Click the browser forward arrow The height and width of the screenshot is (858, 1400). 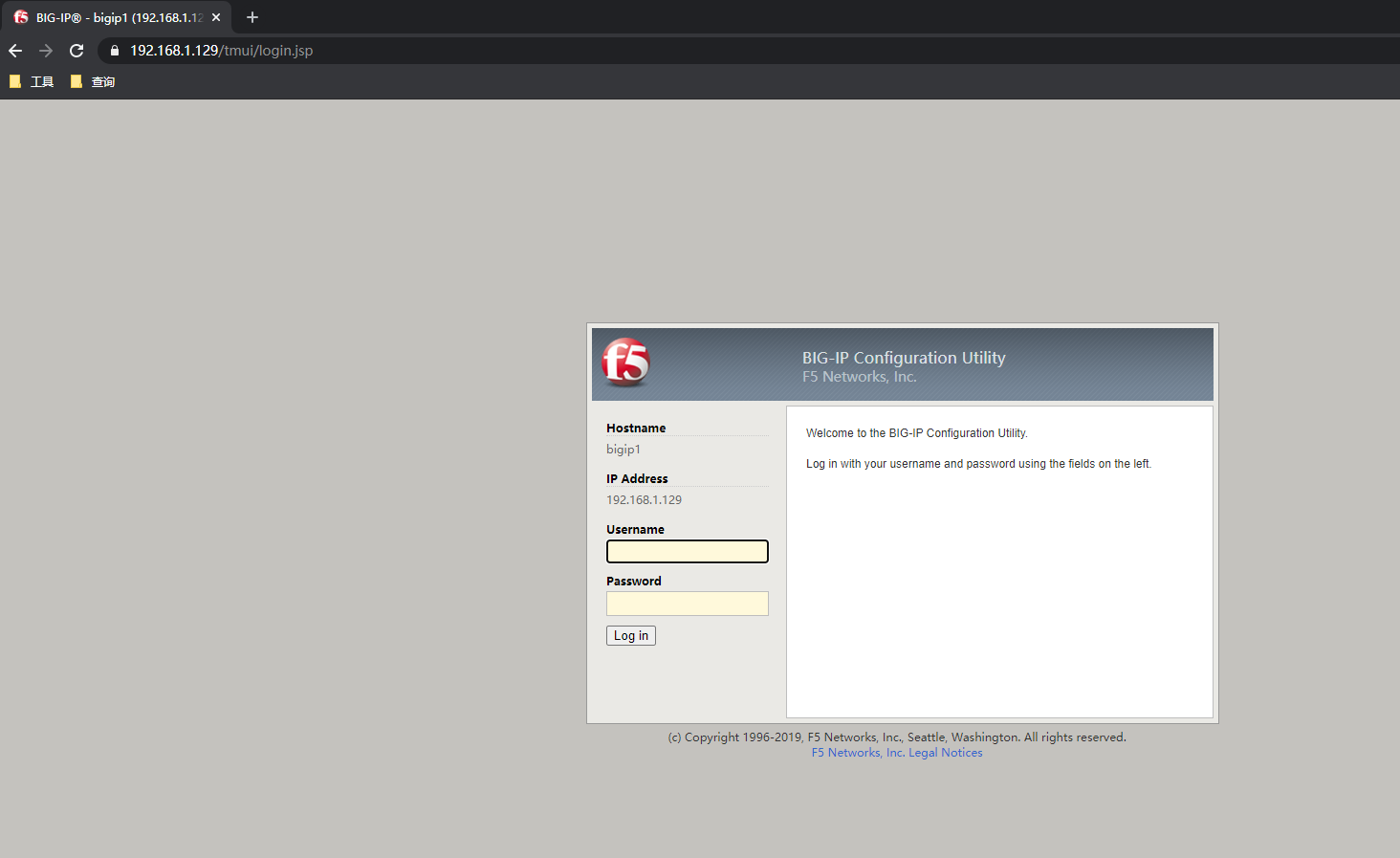(x=46, y=51)
